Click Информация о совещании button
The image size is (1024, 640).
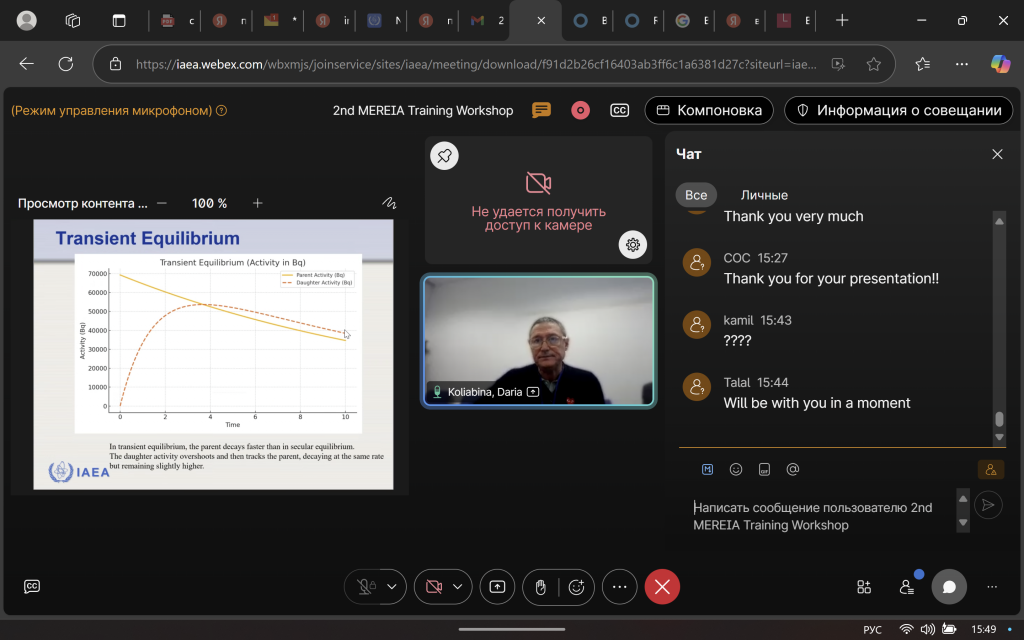coord(898,110)
